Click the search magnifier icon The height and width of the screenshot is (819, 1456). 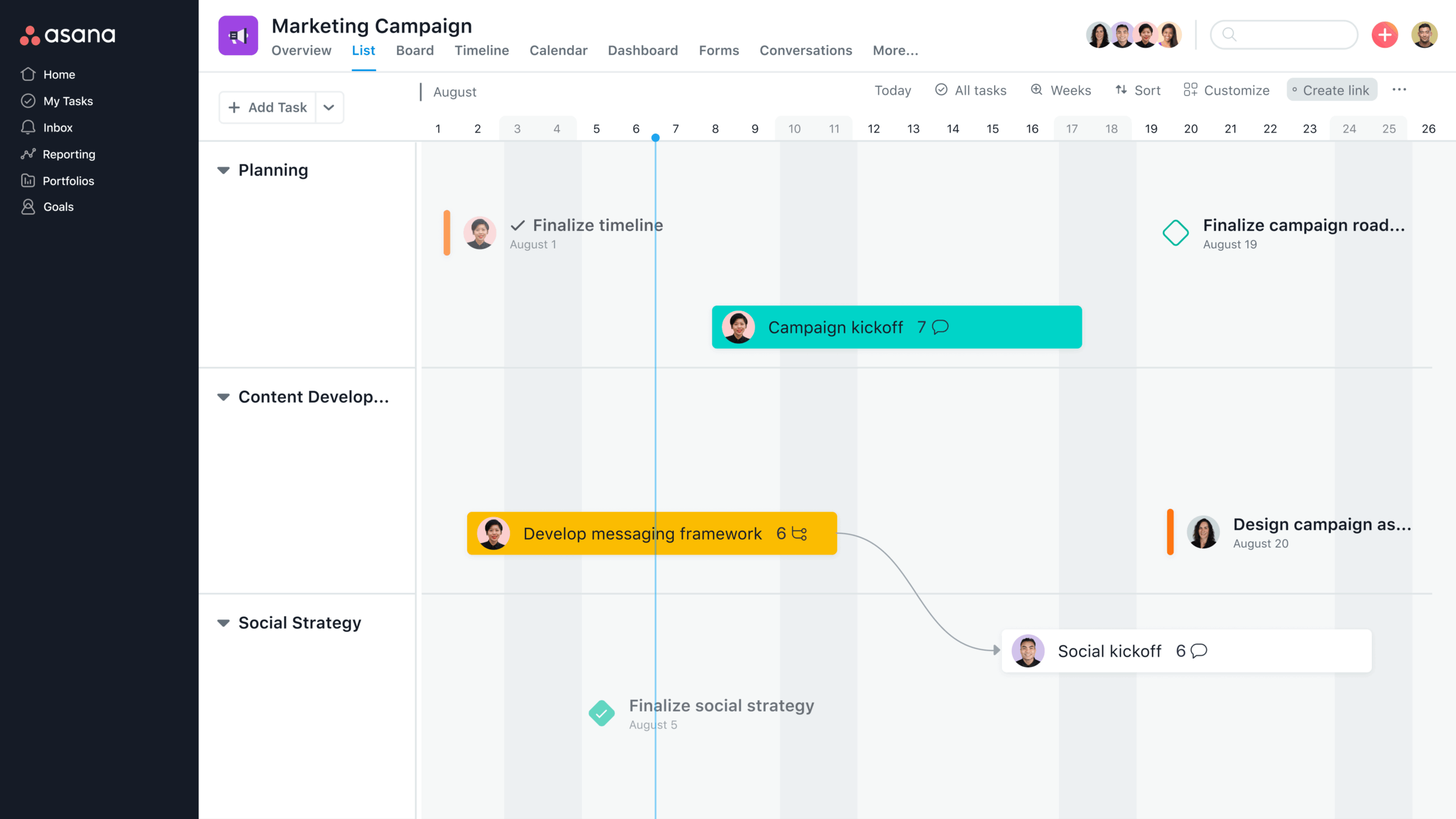[1230, 35]
